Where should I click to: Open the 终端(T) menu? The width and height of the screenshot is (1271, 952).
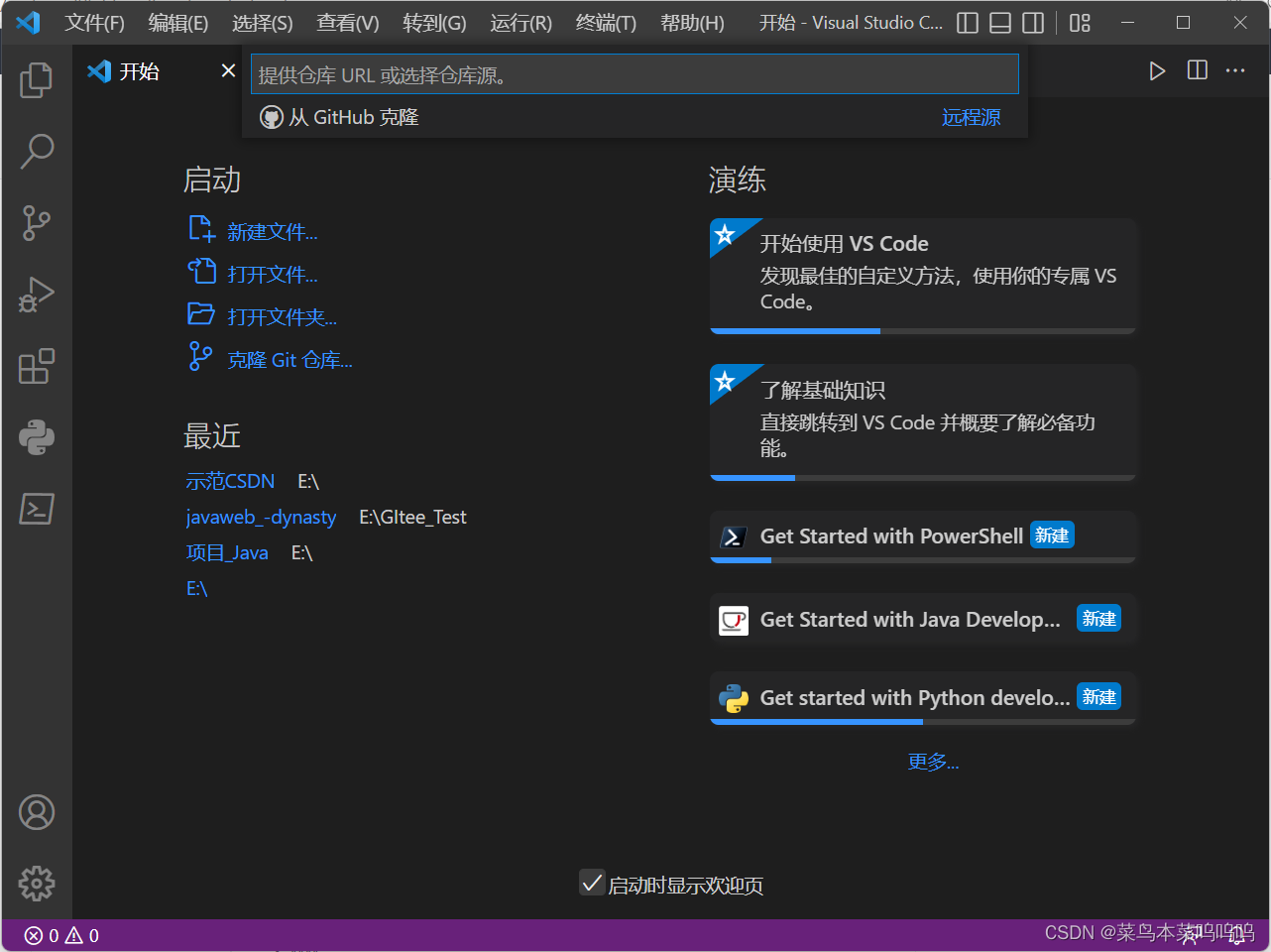point(606,23)
